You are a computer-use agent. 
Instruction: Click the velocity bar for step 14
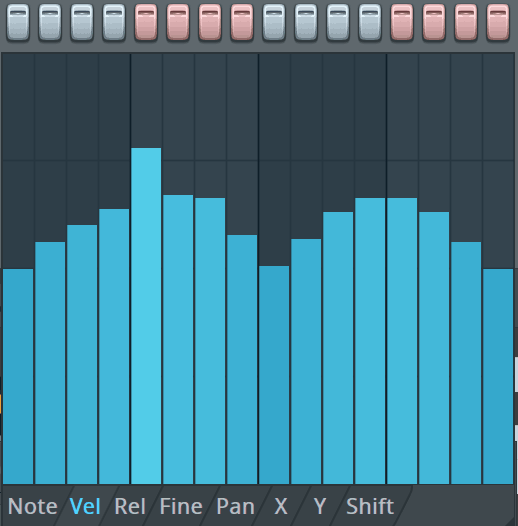(434, 348)
